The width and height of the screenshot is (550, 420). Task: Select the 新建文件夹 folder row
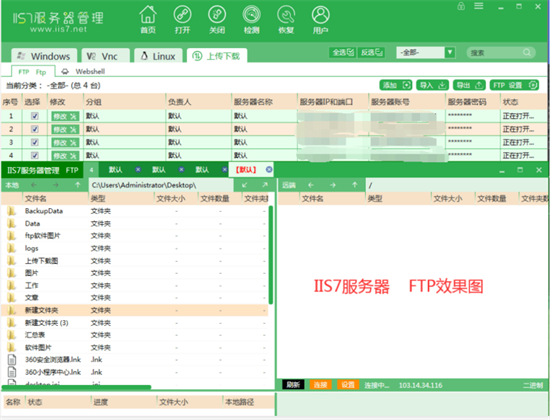pyautogui.click(x=135, y=310)
